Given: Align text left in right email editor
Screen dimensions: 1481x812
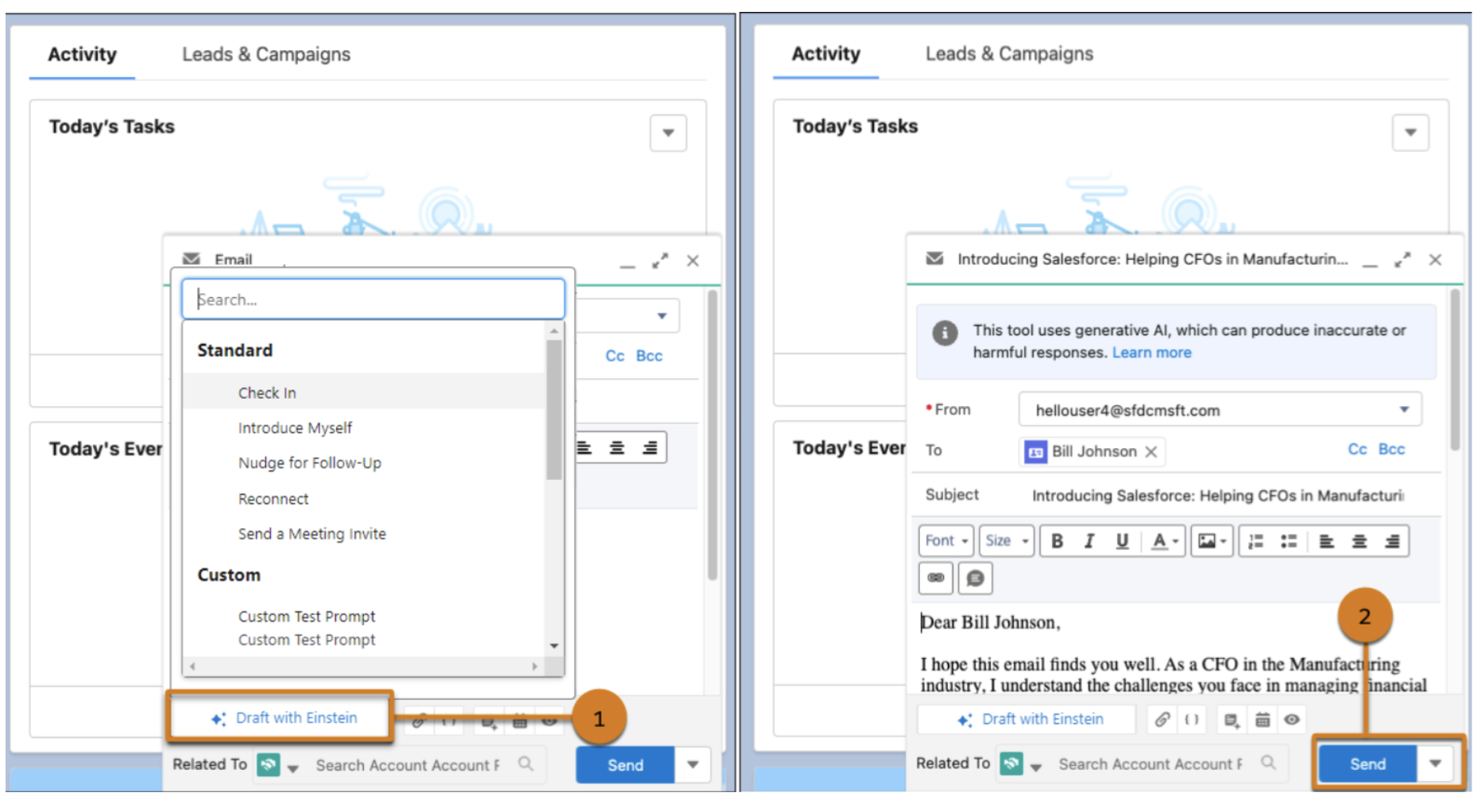Looking at the screenshot, I should coord(1327,541).
